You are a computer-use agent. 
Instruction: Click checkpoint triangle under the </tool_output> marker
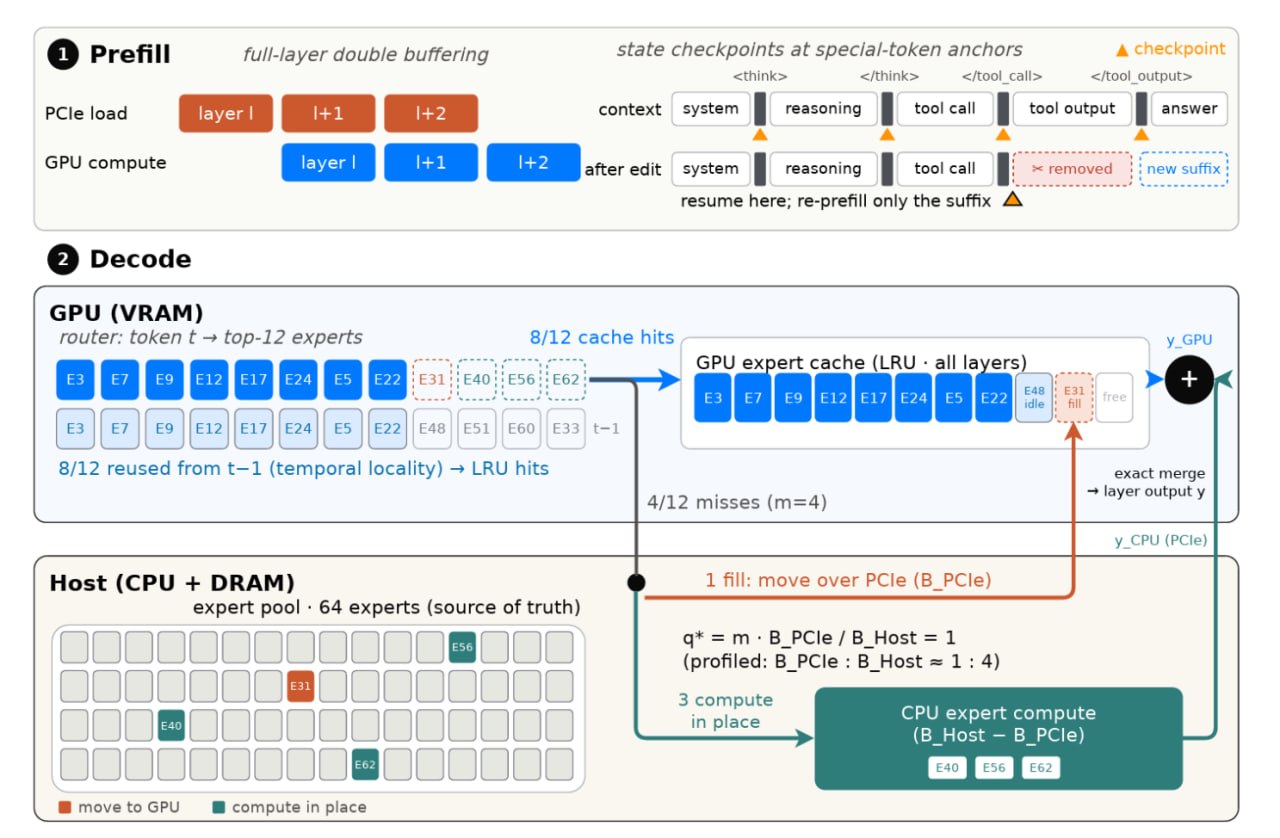click(x=1141, y=134)
